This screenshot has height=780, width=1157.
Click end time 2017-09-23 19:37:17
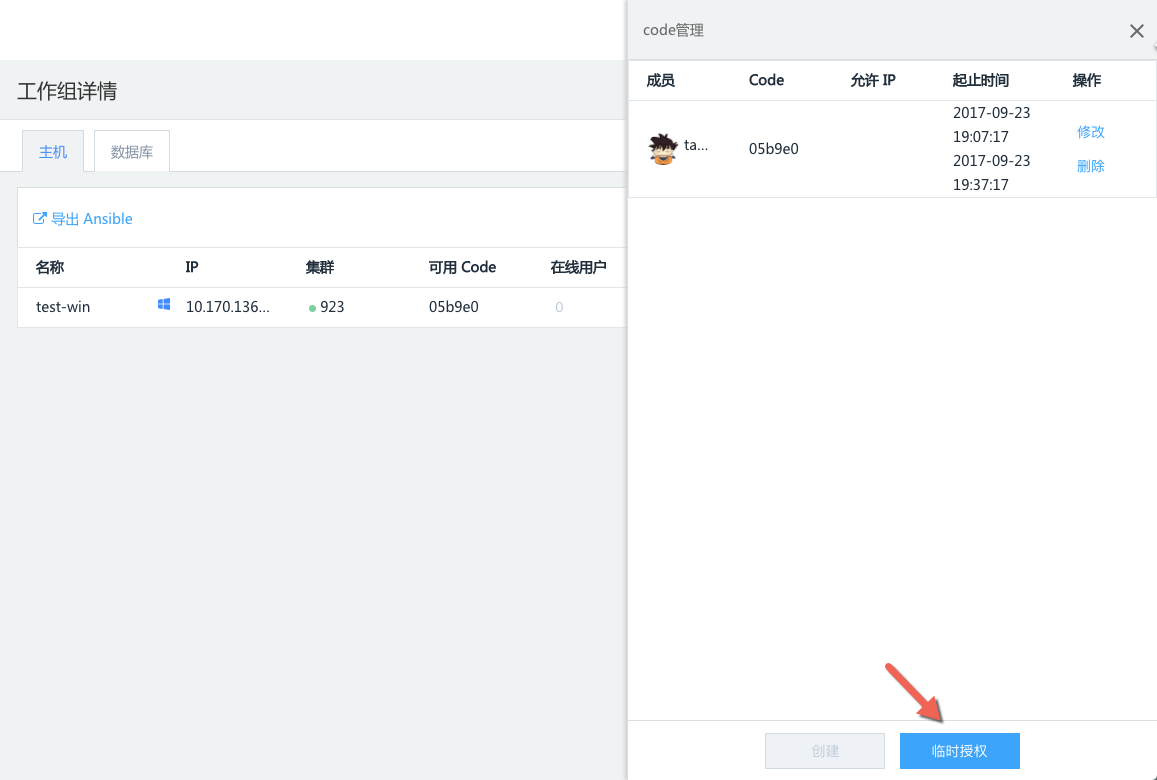click(x=991, y=173)
